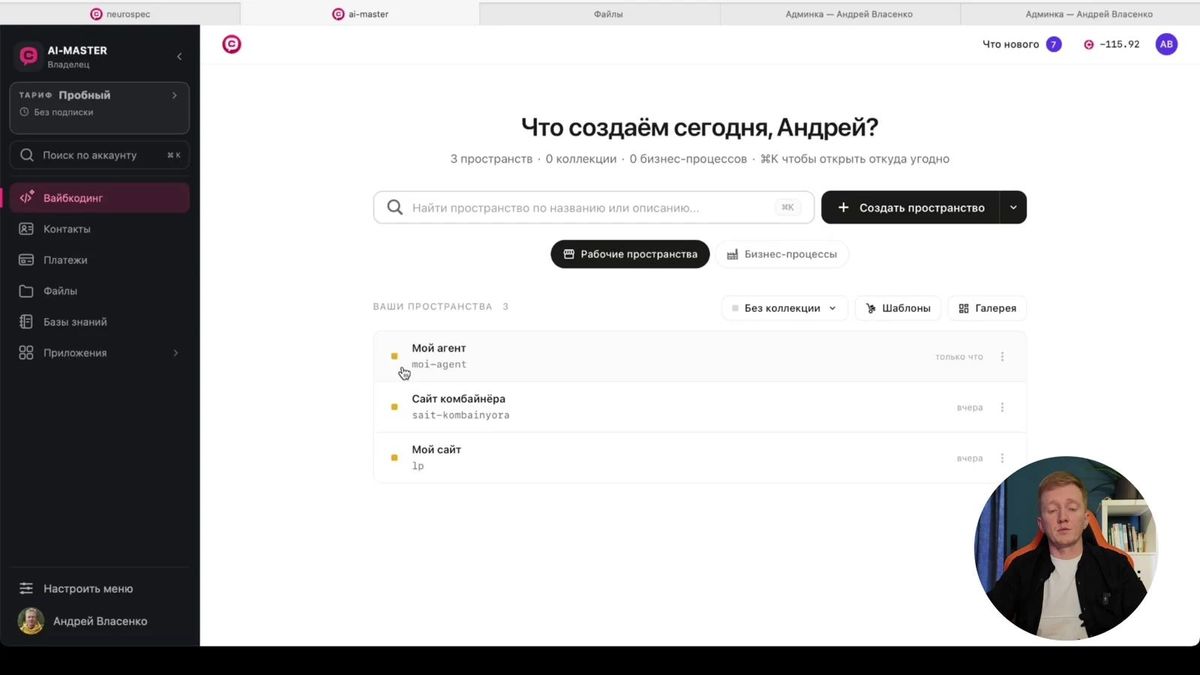
Task: Switch to the last Админка browser tab
Action: [x=1080, y=14]
